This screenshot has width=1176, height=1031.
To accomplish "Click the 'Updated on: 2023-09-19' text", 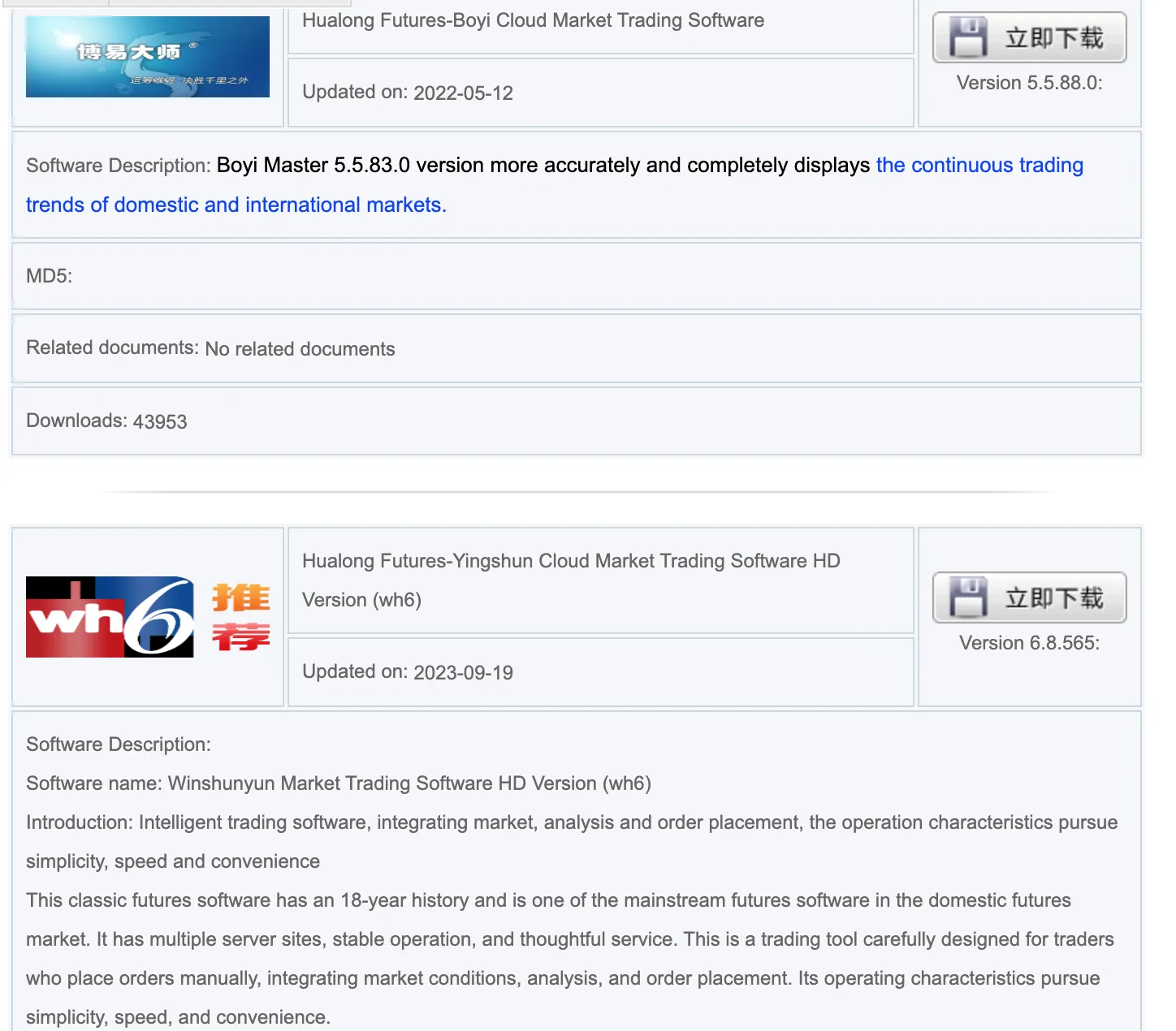I will click(x=408, y=672).
